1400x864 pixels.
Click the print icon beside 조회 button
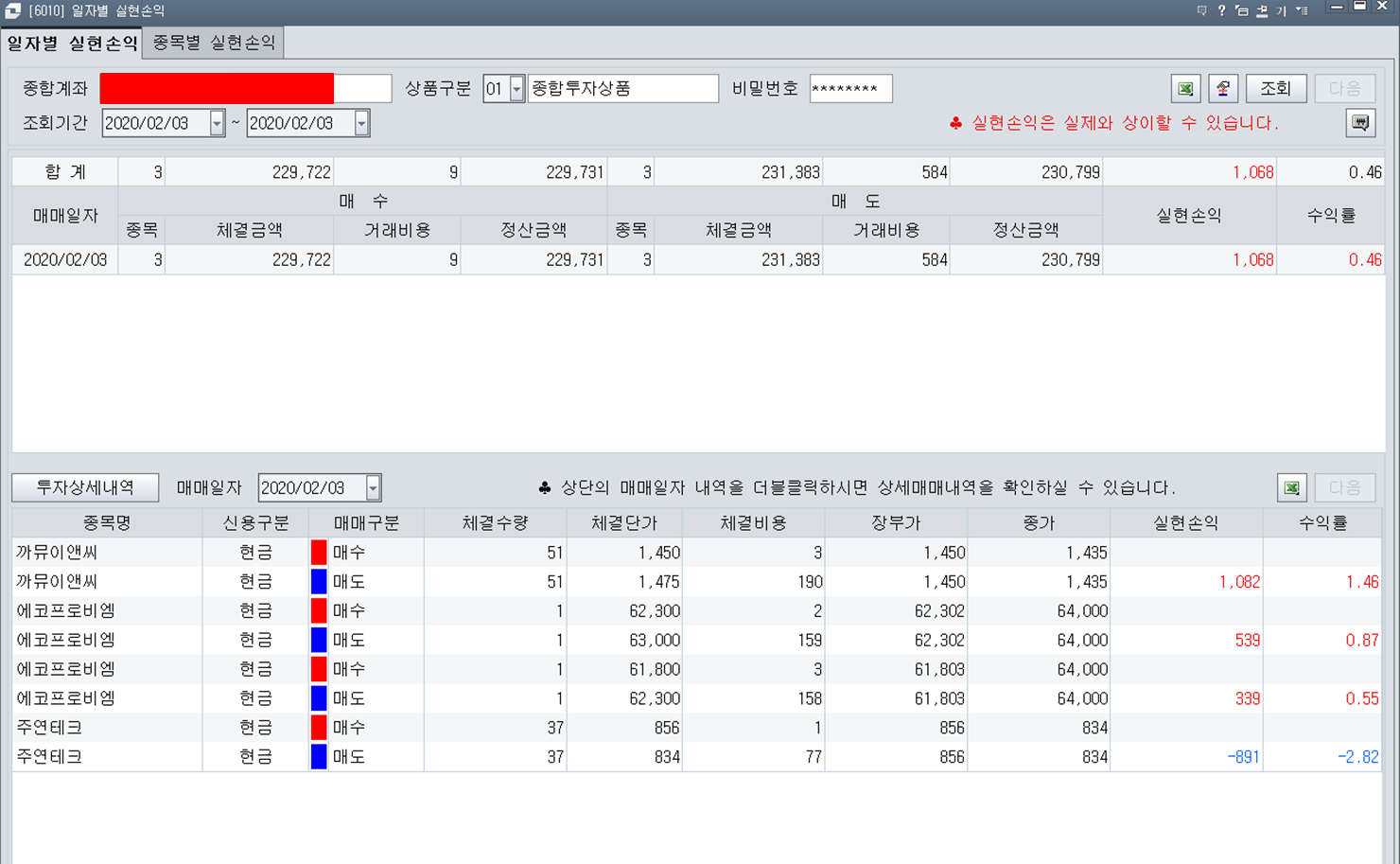point(1223,89)
